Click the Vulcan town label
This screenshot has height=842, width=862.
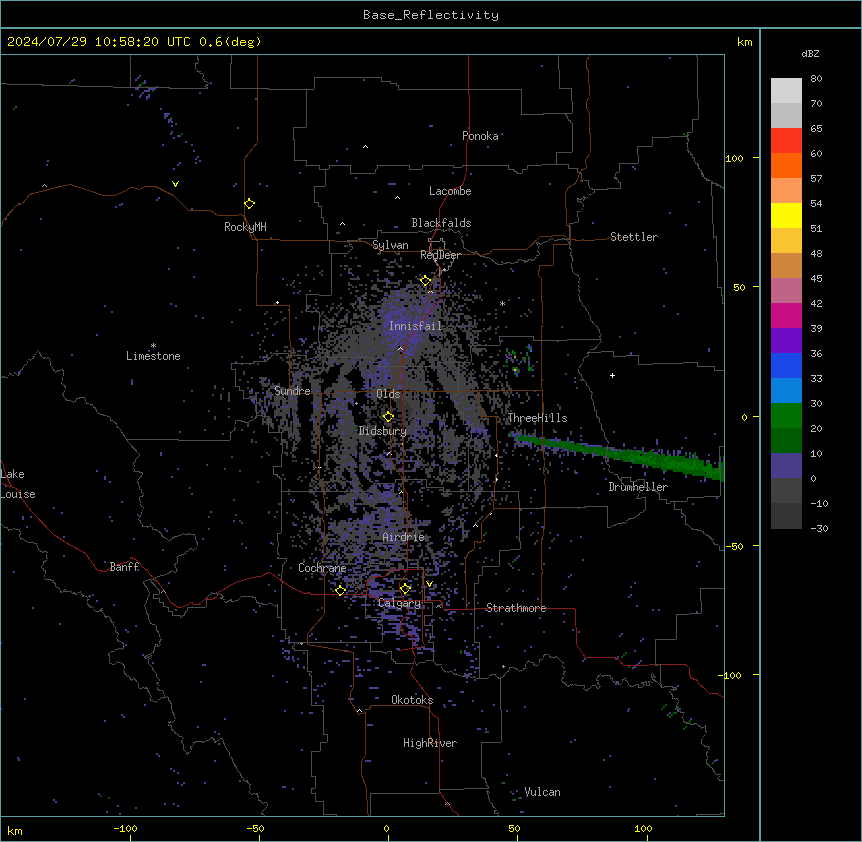pos(543,792)
